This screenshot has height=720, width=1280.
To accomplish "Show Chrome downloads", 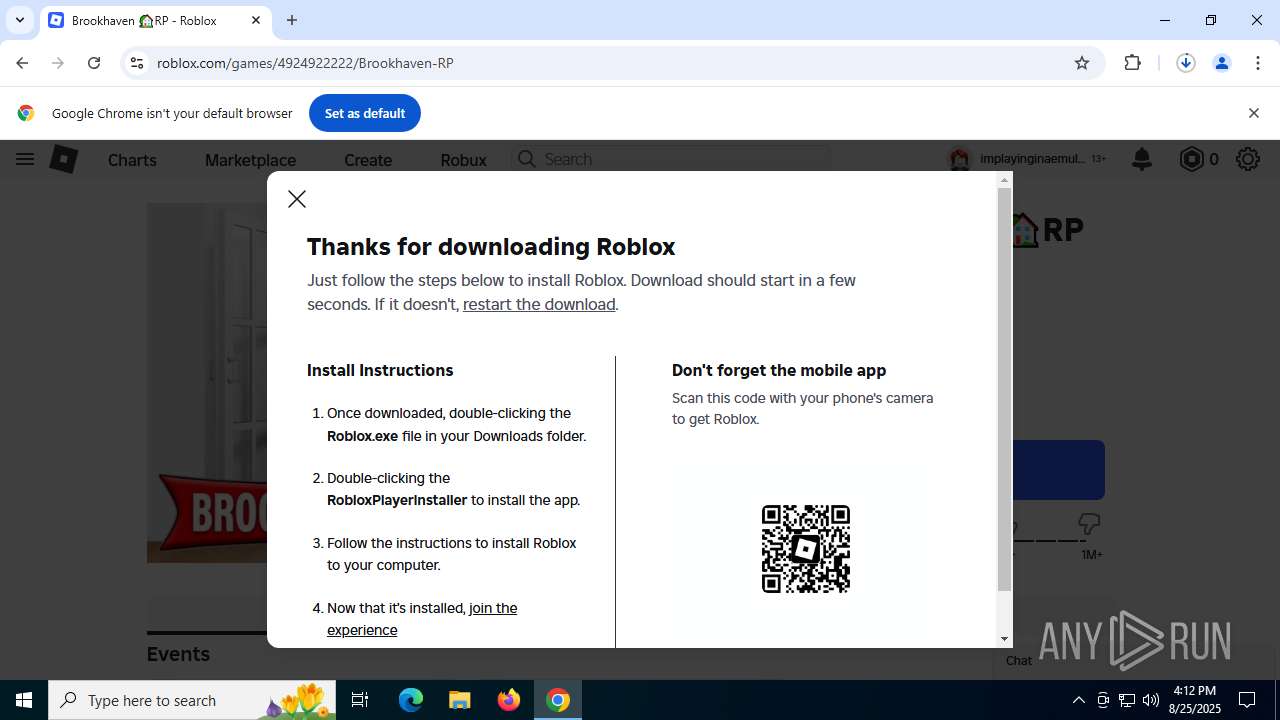I will [x=1186, y=63].
